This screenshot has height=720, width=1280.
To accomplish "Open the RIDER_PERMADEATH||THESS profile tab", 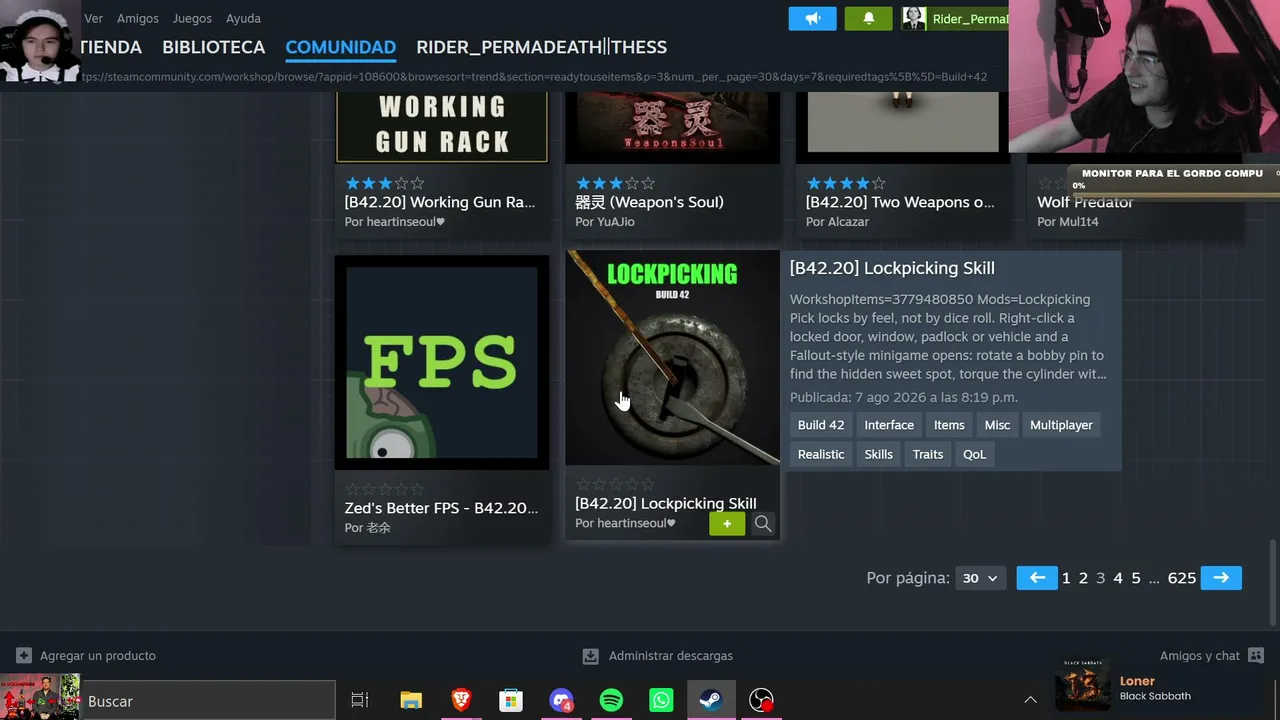I will click(x=541, y=47).
